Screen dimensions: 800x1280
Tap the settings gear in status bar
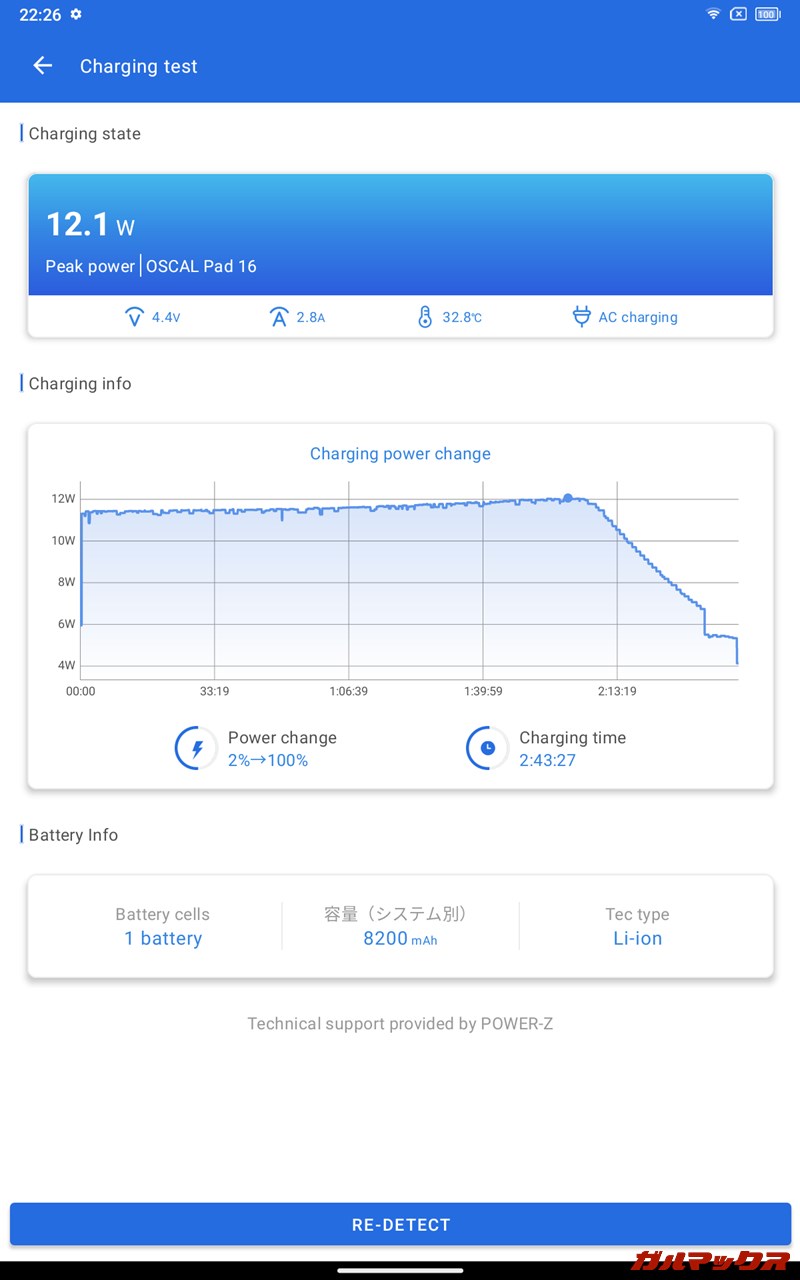click(x=76, y=15)
